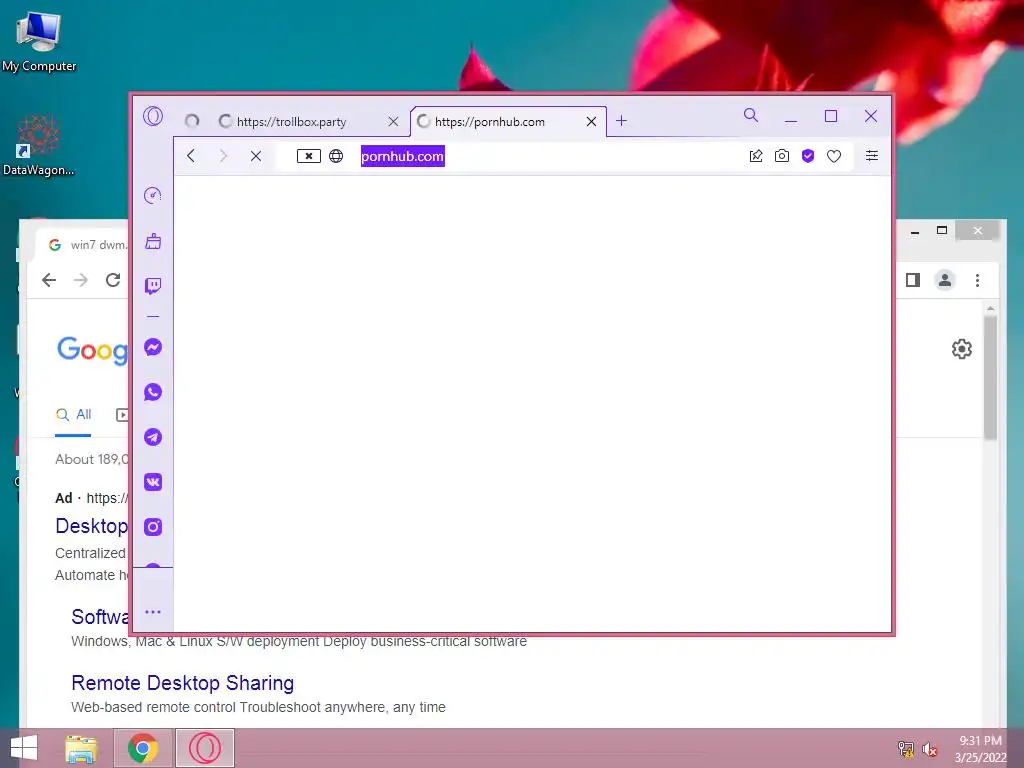Viewport: 1024px width, 768px height.
Task: Open Chrome's three-dot menu
Action: [977, 280]
